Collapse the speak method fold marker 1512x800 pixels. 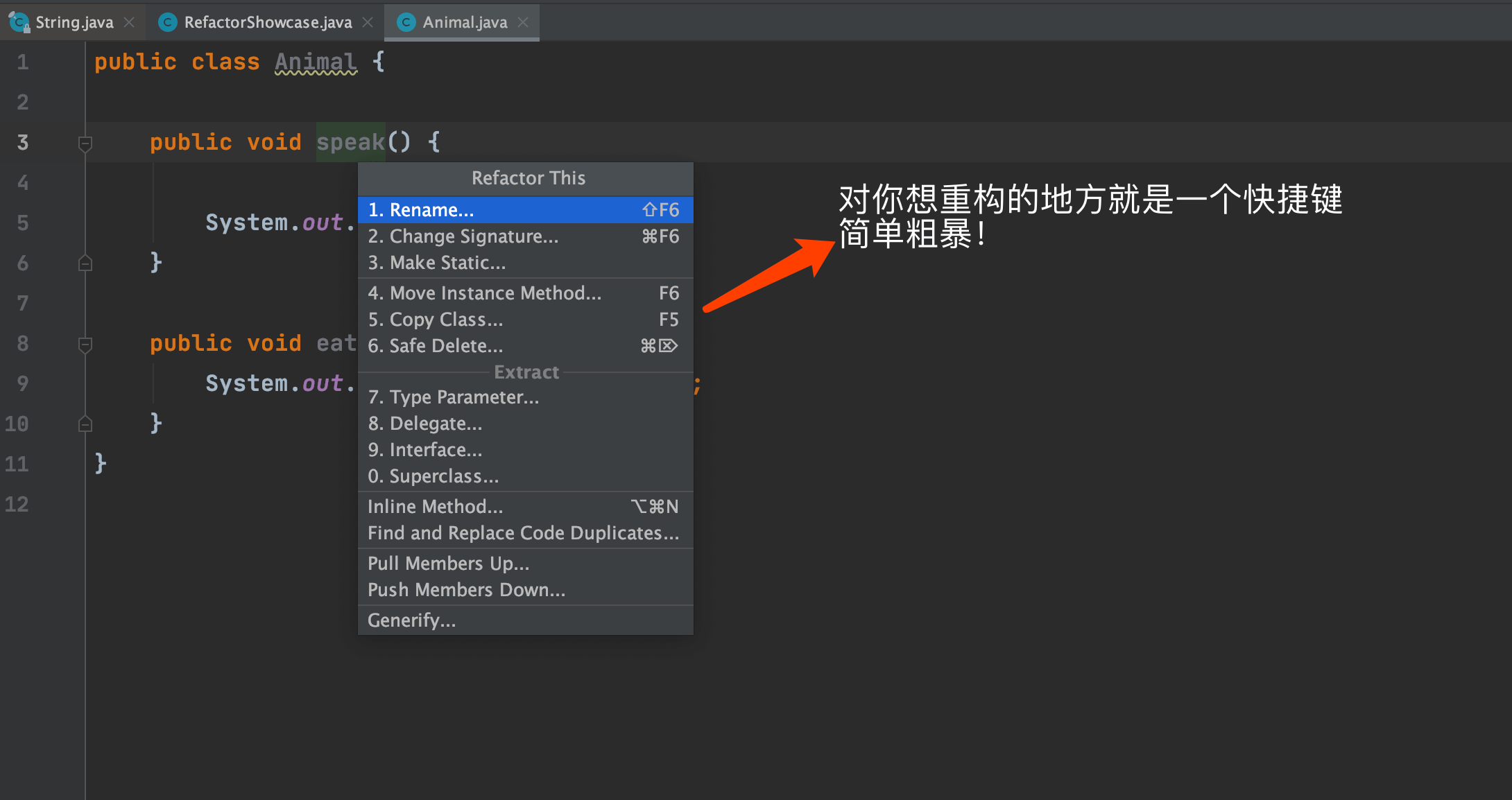85,144
